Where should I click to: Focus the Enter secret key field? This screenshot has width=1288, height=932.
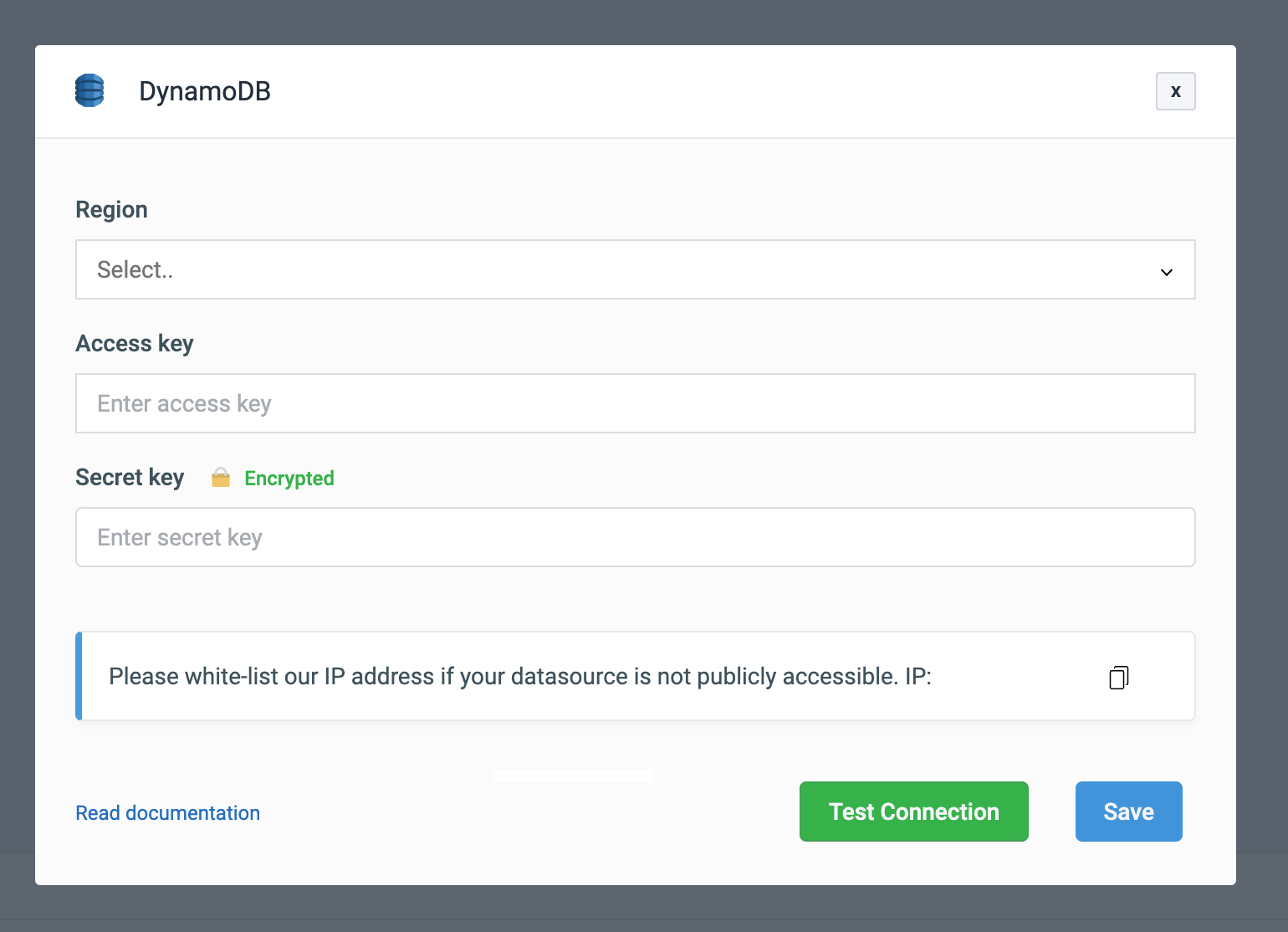(x=635, y=537)
